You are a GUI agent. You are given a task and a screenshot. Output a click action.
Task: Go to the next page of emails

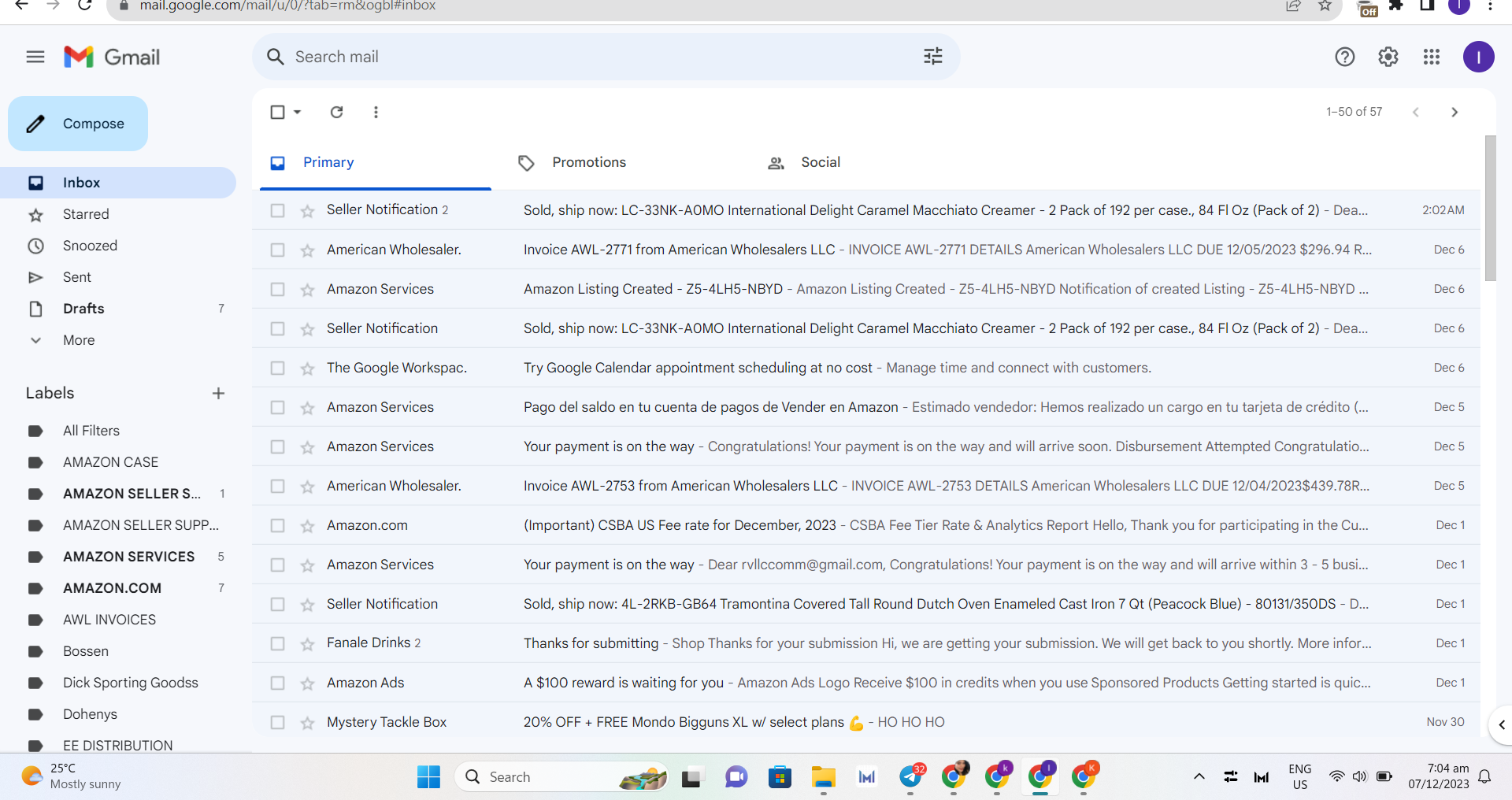coord(1455,112)
